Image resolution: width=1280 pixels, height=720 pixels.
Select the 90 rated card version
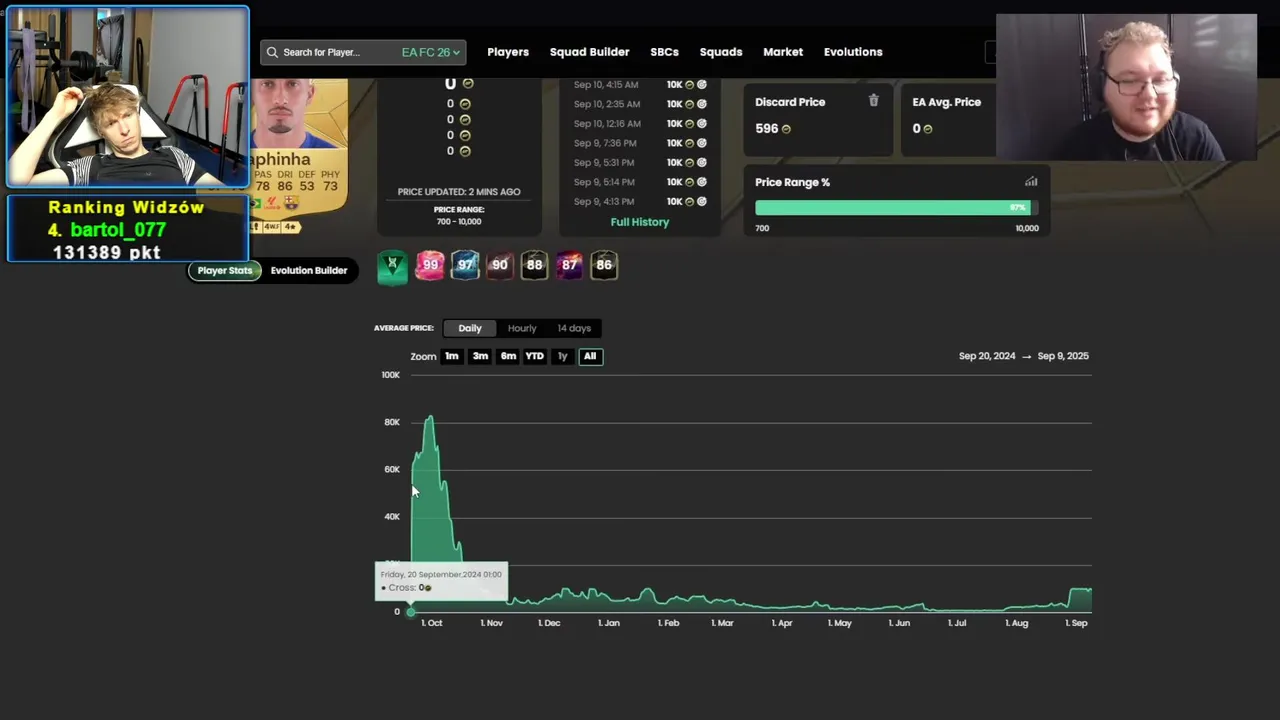[500, 265]
